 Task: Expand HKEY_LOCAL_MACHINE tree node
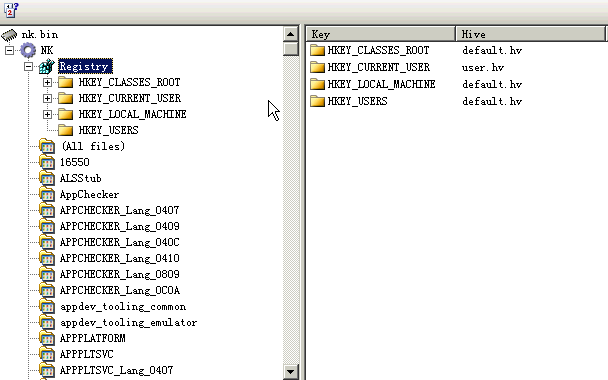pos(47,114)
